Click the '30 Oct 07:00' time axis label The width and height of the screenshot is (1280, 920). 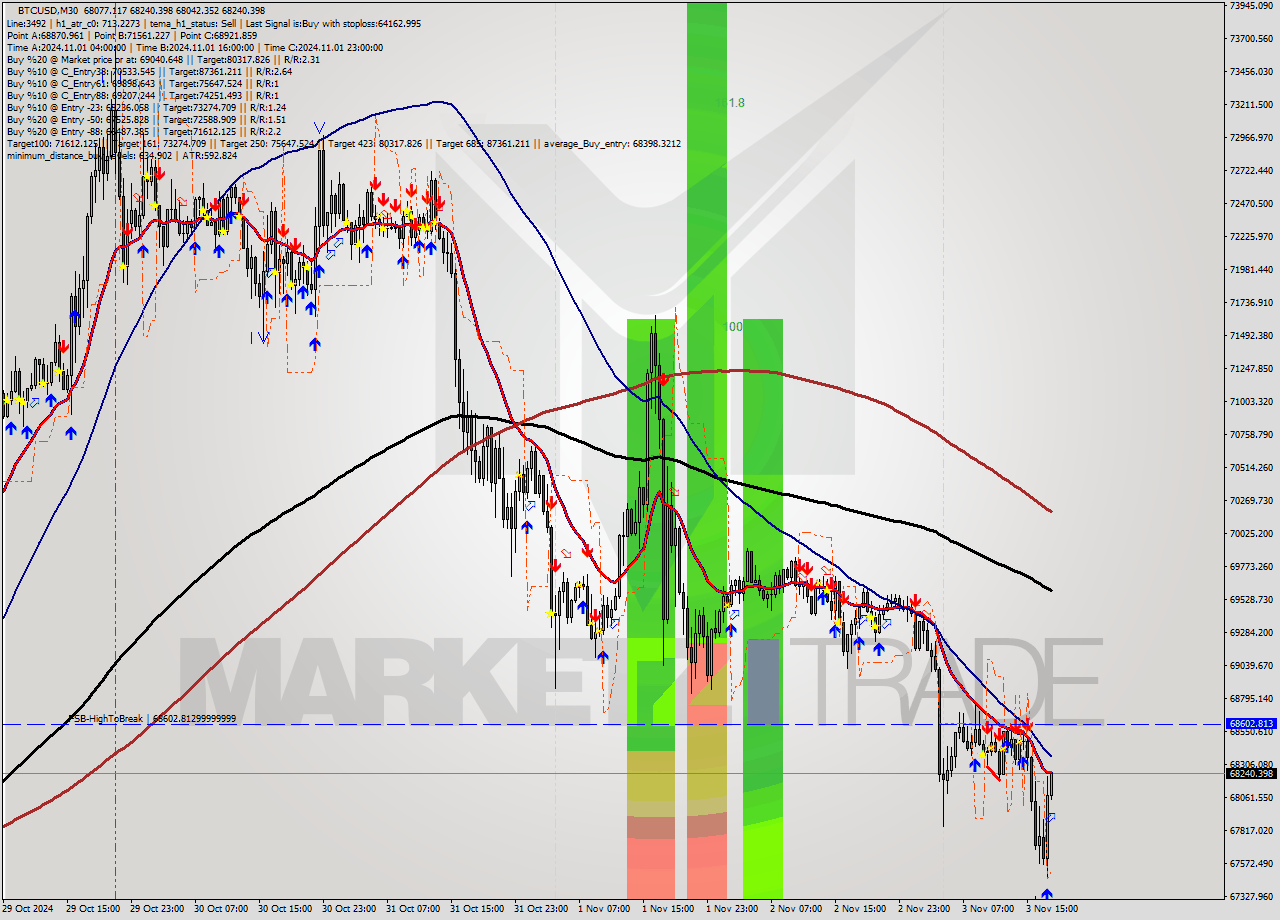(x=221, y=909)
